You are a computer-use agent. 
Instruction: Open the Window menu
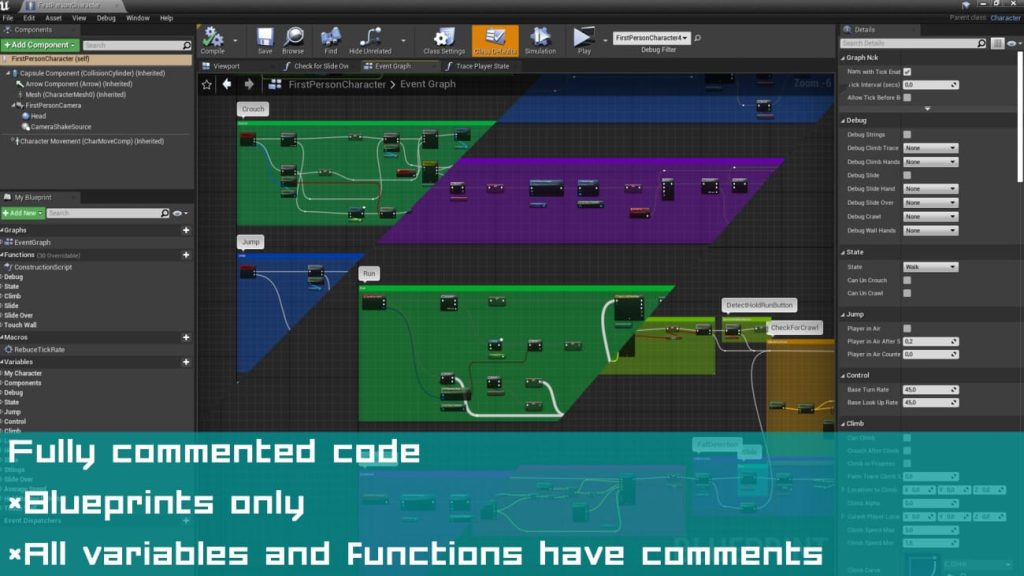pyautogui.click(x=138, y=18)
